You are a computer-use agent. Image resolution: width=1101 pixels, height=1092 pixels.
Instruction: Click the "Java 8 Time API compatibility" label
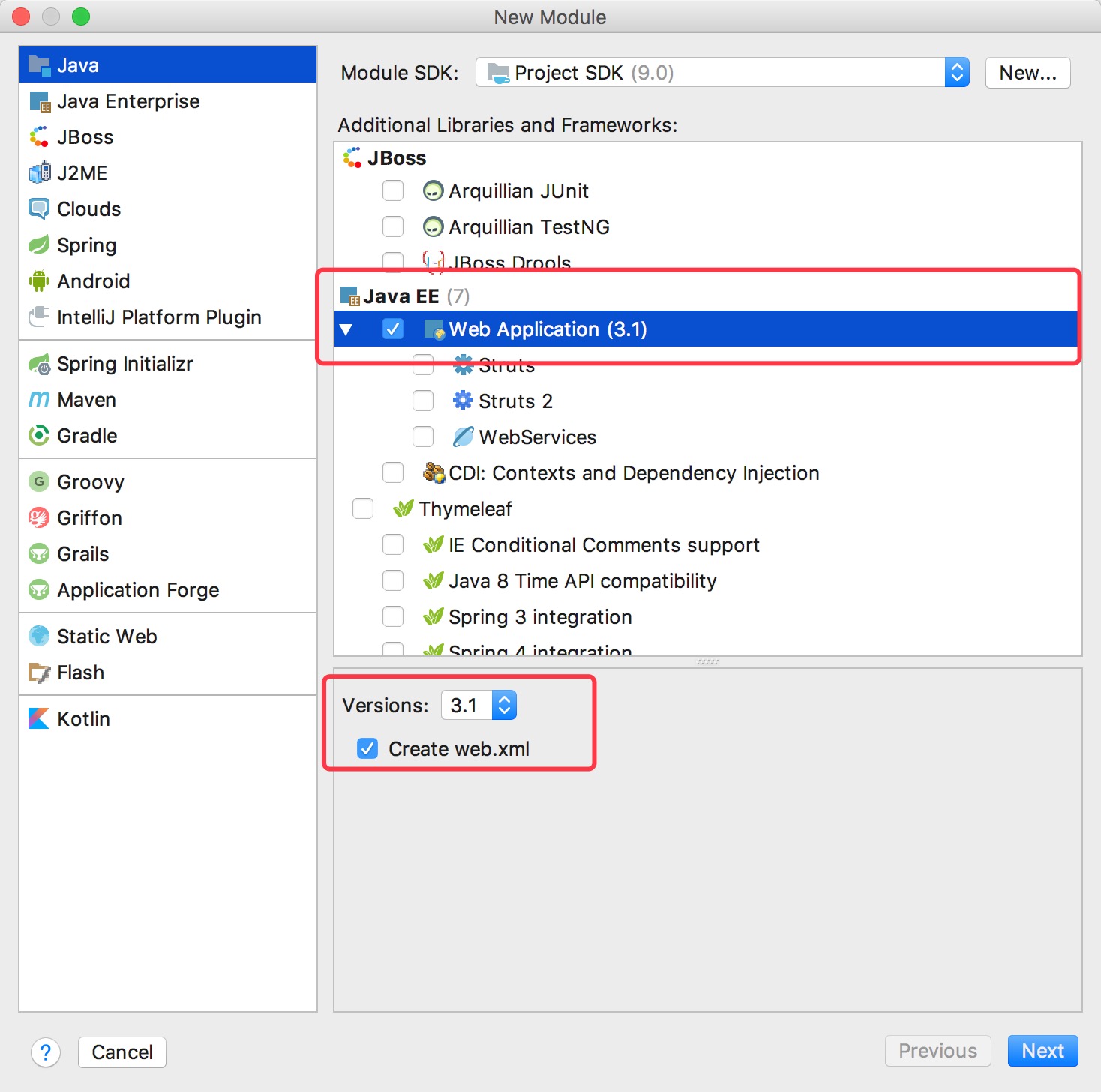tap(583, 581)
